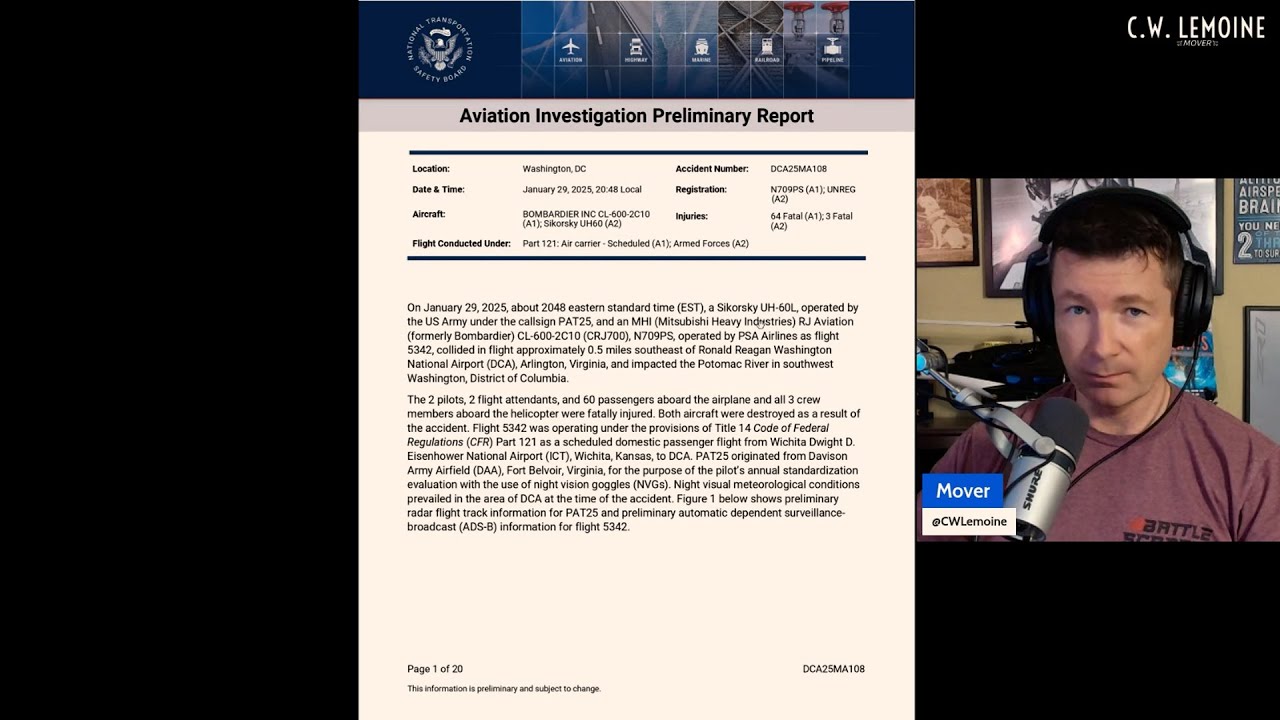Select the Railroad train icon
This screenshot has width=1280, height=720.
tap(767, 47)
